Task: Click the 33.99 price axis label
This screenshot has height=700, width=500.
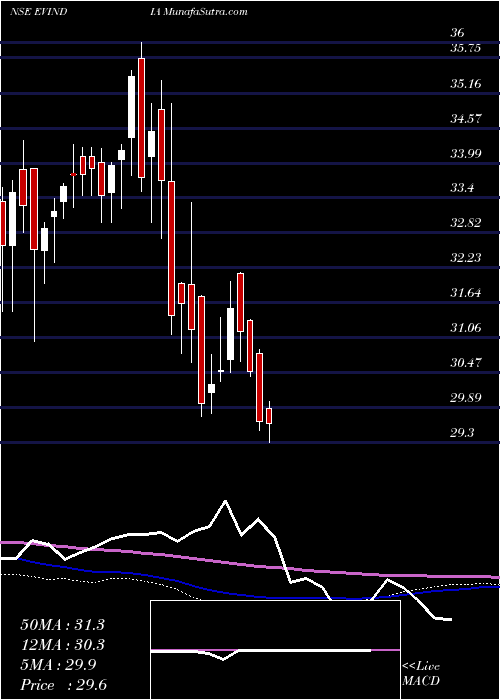Action: coord(466,154)
